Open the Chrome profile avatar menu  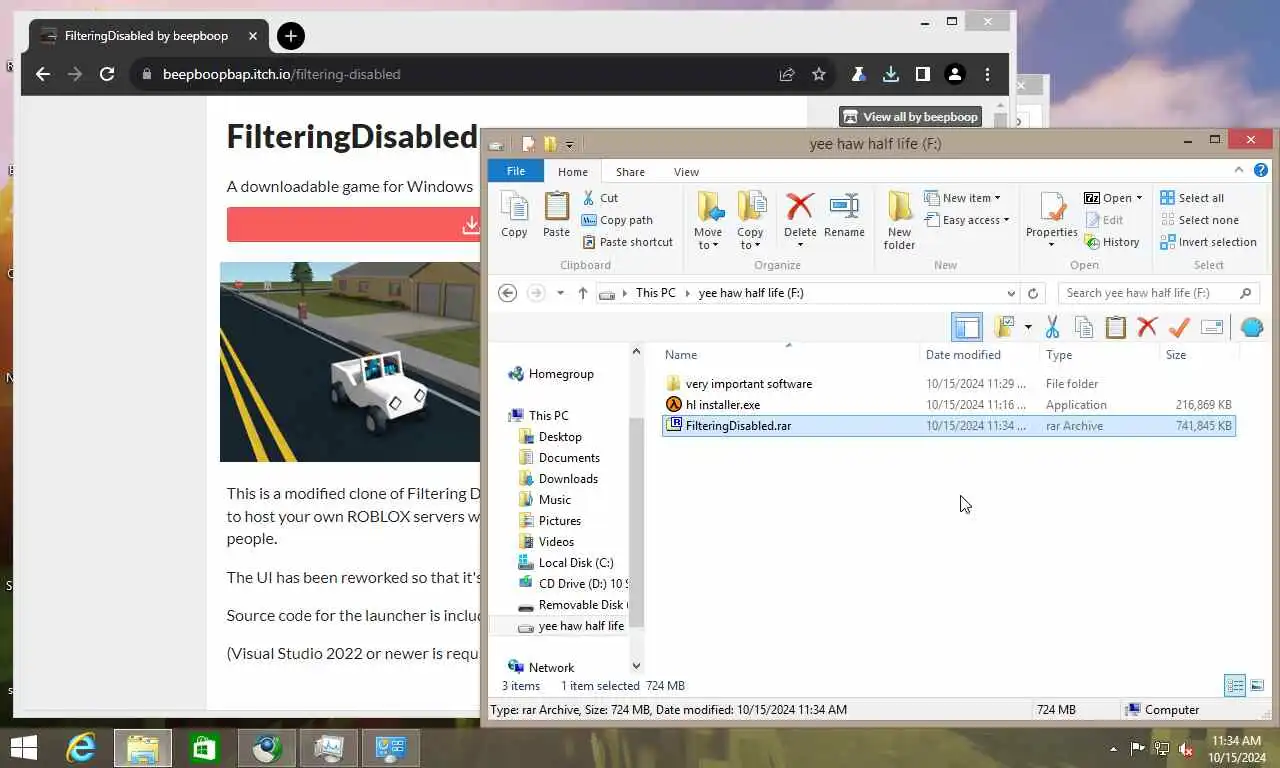955,74
